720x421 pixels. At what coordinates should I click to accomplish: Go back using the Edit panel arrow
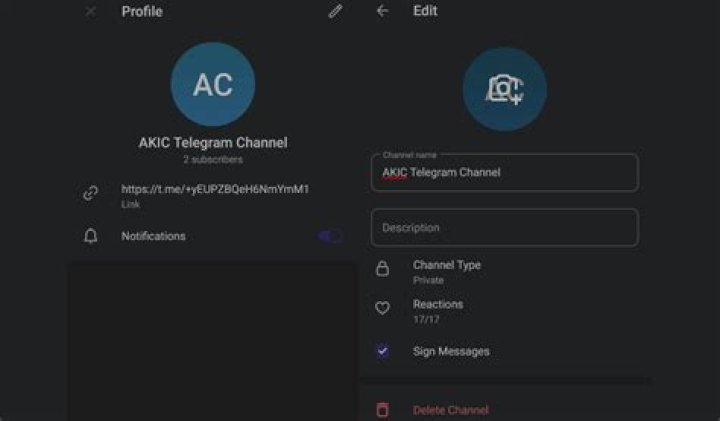382,12
